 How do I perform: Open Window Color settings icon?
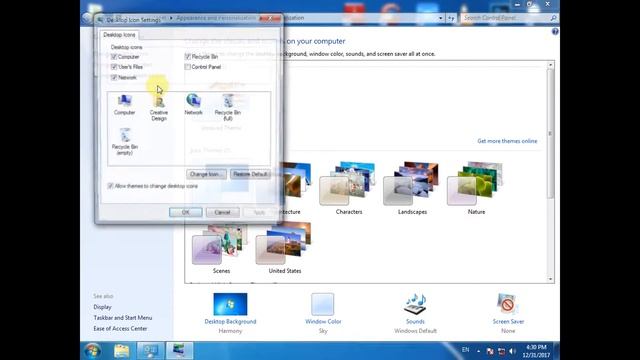(x=322, y=304)
